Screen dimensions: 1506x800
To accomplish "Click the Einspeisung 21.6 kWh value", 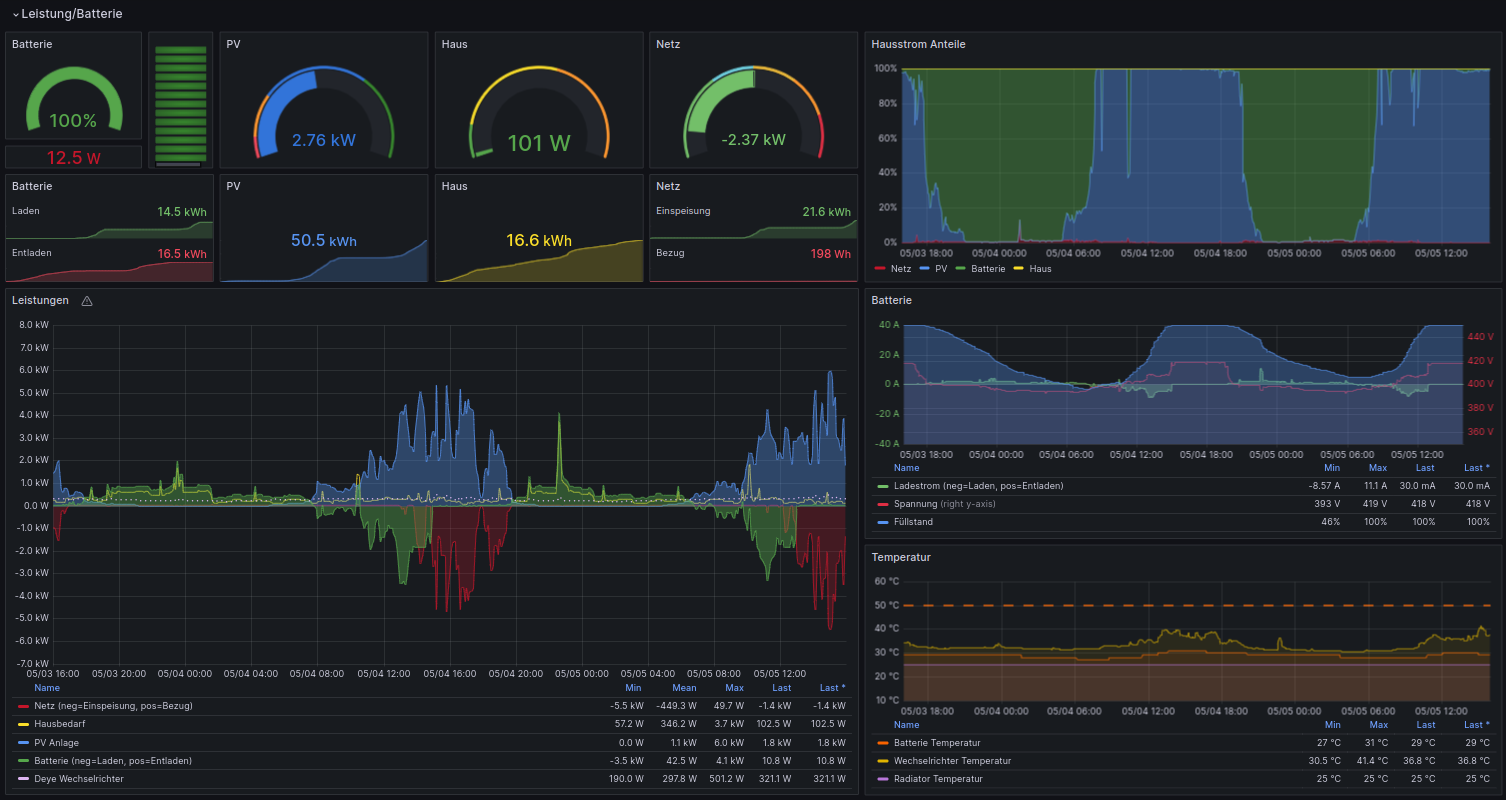I will coord(826,212).
